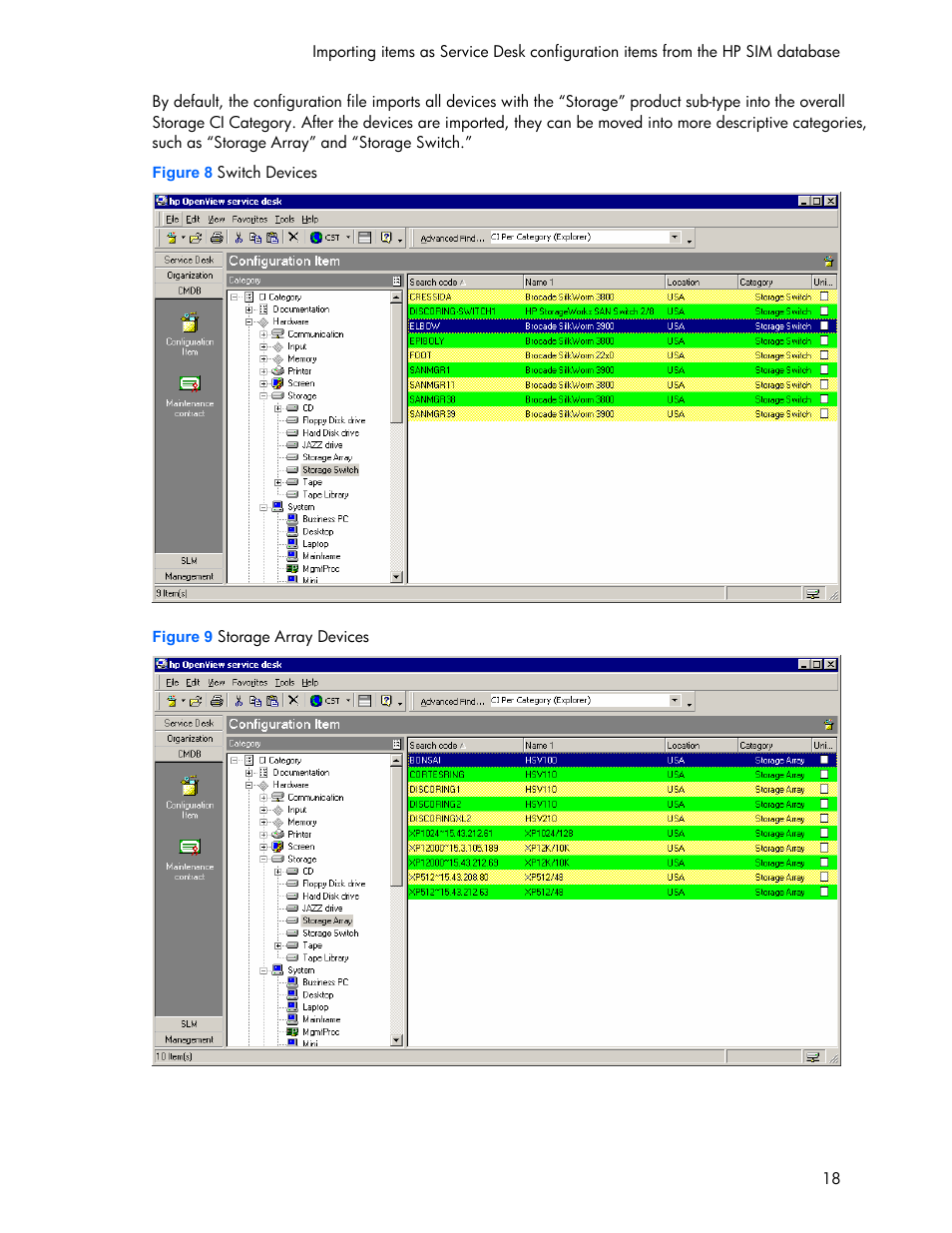Click the Help question icon in Figure 8 toolbar
952x1233 pixels.
point(386,238)
